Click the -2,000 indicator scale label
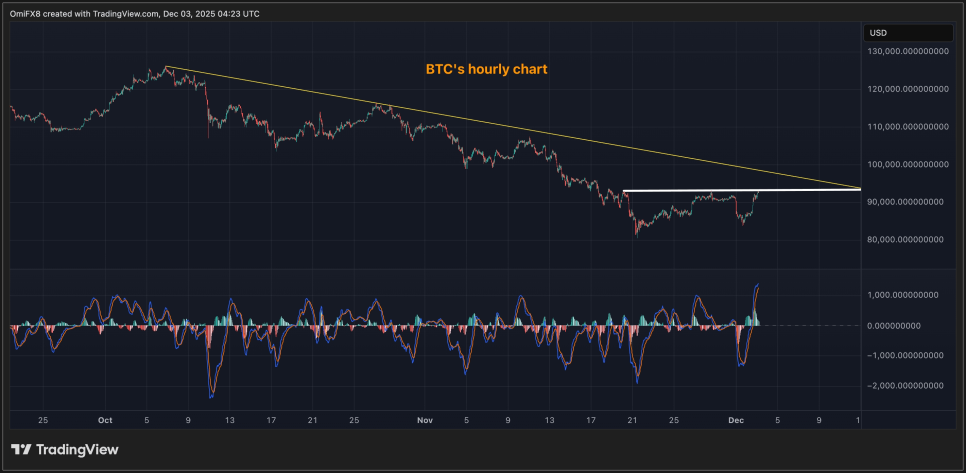The width and height of the screenshot is (966, 473). point(905,386)
